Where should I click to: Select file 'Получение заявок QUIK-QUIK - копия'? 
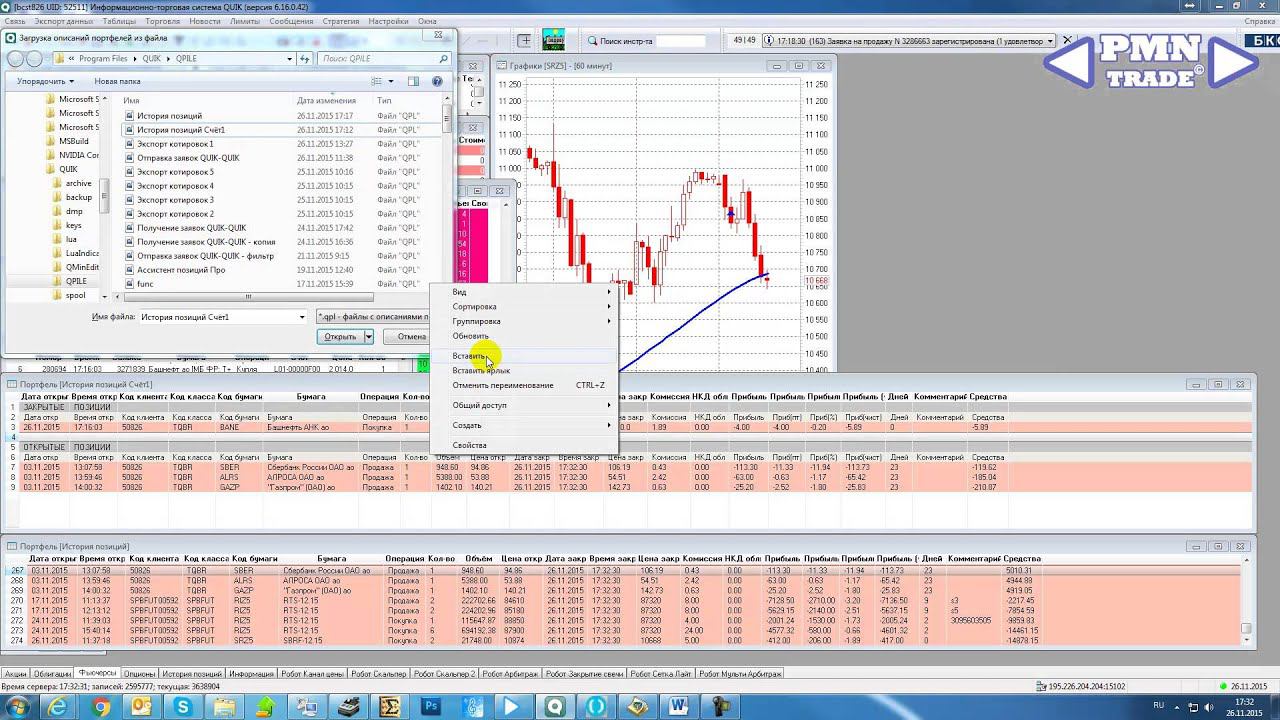206,242
